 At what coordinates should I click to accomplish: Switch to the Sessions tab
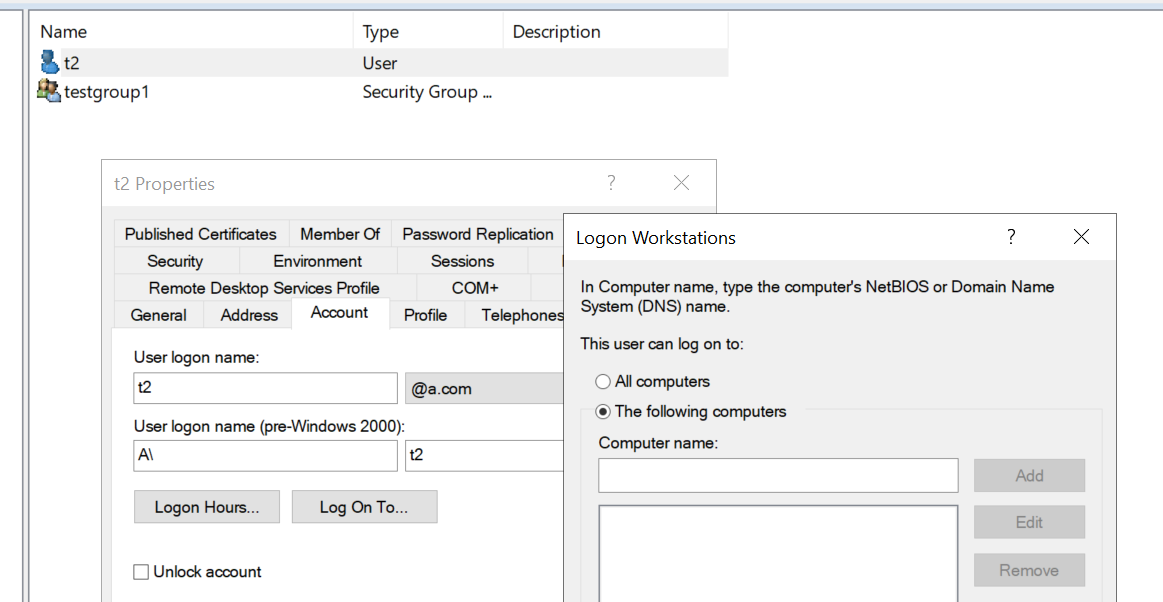click(462, 261)
